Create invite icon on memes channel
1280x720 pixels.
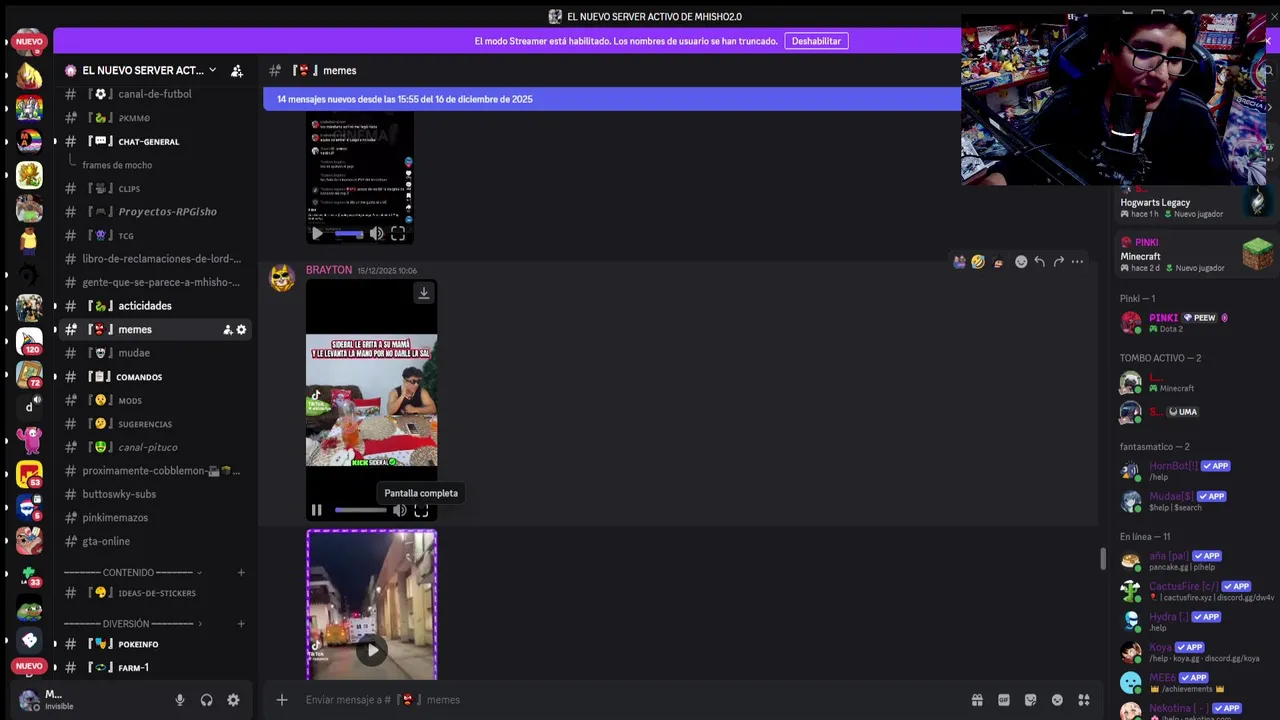227,330
